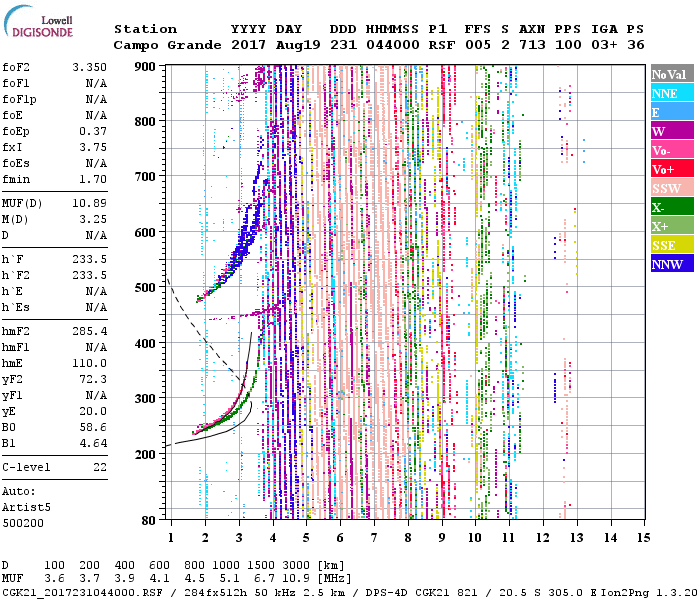Click the B0 value 58.6
This screenshot has height=600, width=700.
pos(93,428)
